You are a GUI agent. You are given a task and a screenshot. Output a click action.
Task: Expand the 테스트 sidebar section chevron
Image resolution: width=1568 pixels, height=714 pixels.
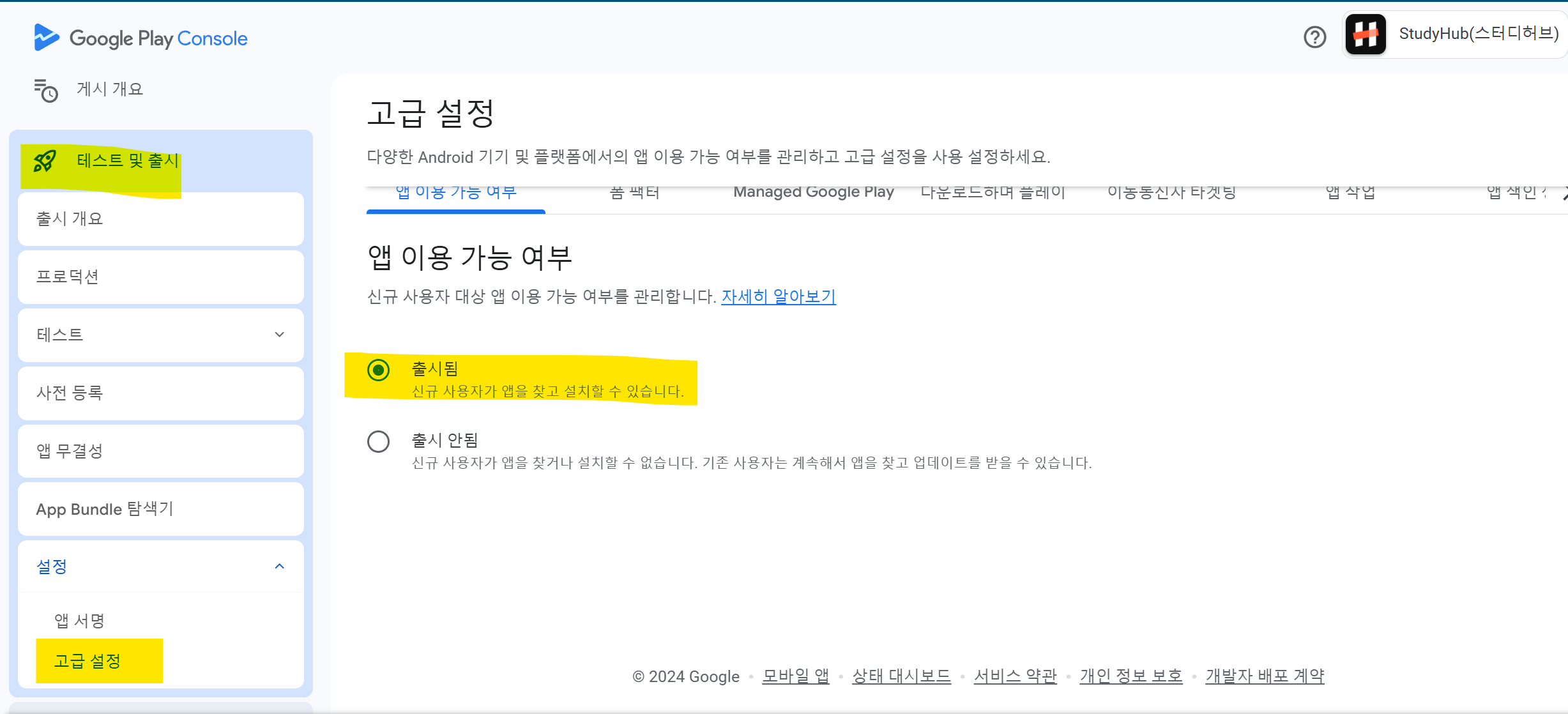[x=279, y=335]
